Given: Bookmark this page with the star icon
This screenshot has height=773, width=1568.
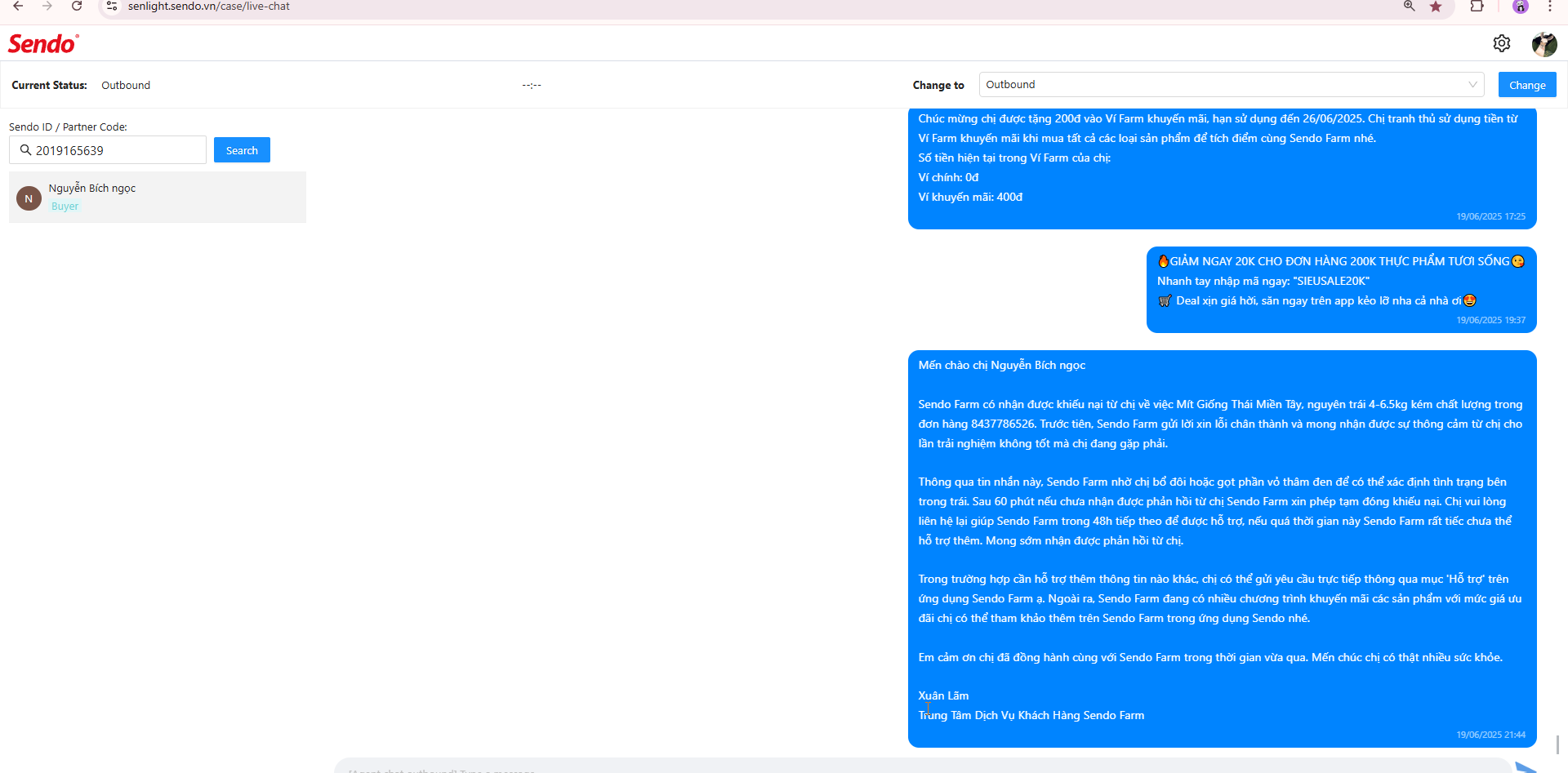Looking at the screenshot, I should coord(1436,7).
